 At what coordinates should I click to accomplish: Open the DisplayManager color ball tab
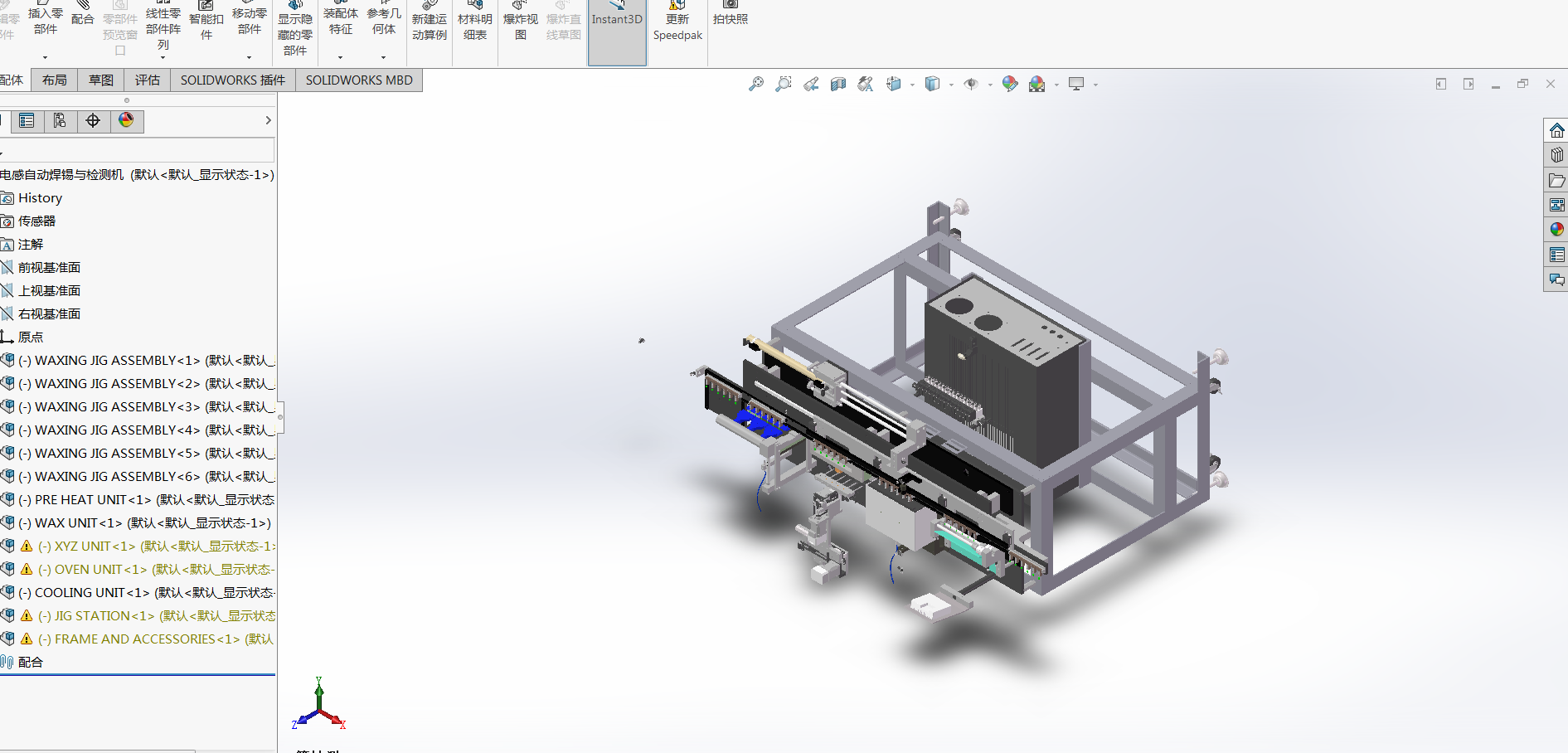point(126,121)
